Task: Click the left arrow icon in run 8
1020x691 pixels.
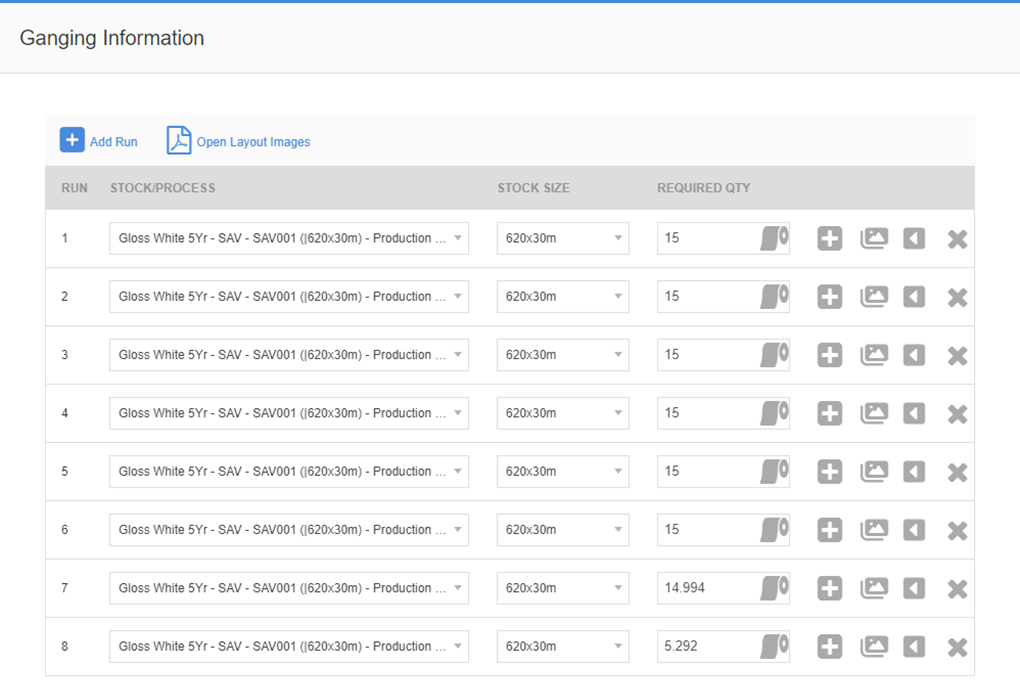Action: click(x=914, y=647)
